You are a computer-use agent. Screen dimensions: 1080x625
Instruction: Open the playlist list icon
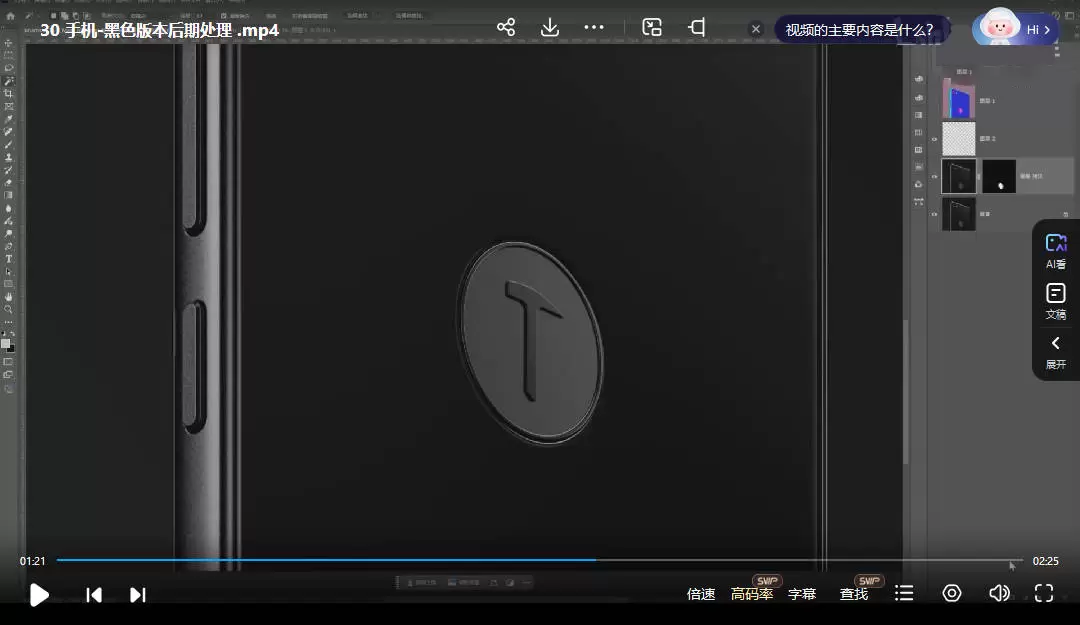tap(904, 594)
